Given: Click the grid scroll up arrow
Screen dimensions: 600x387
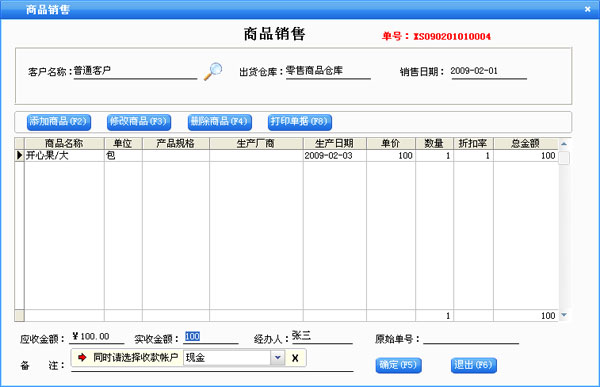Looking at the screenshot, I should pos(564,144).
